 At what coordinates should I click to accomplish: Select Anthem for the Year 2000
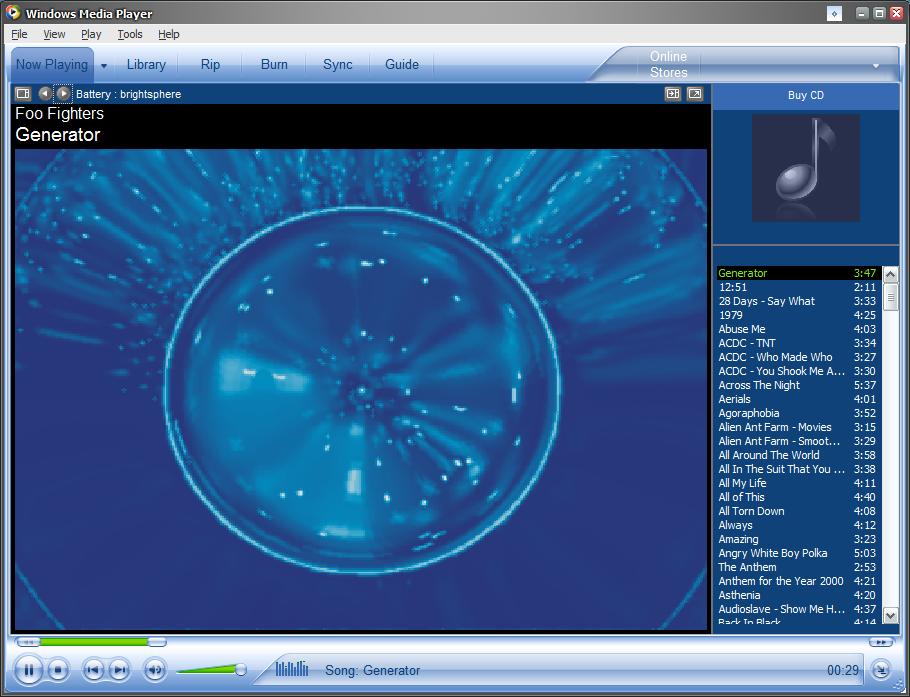pyautogui.click(x=799, y=581)
